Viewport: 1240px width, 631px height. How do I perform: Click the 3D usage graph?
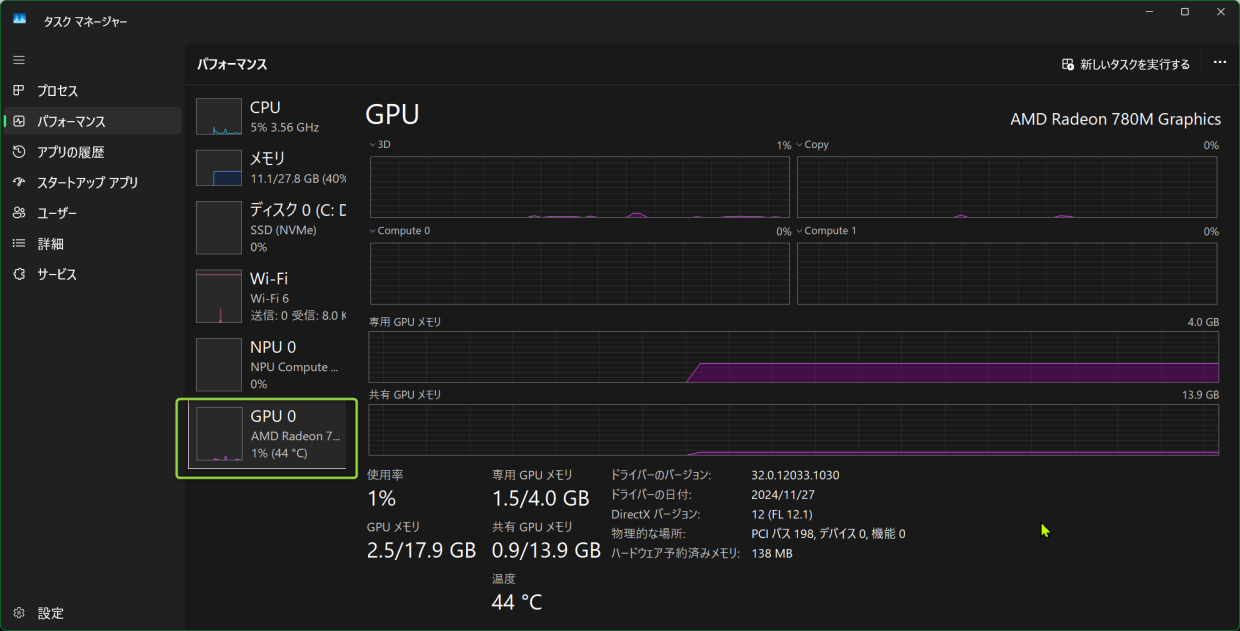point(581,187)
